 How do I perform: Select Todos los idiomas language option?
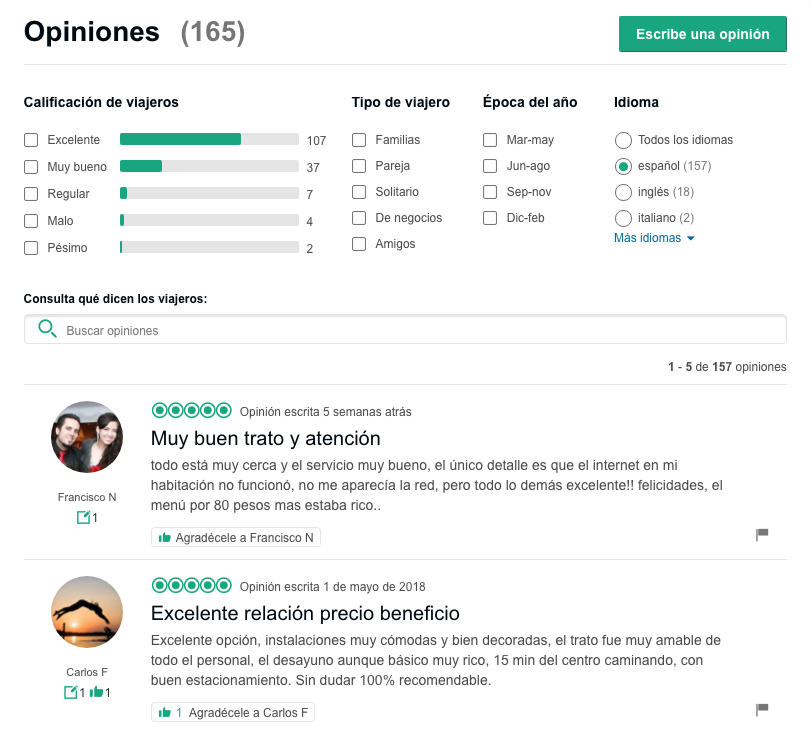(x=623, y=140)
